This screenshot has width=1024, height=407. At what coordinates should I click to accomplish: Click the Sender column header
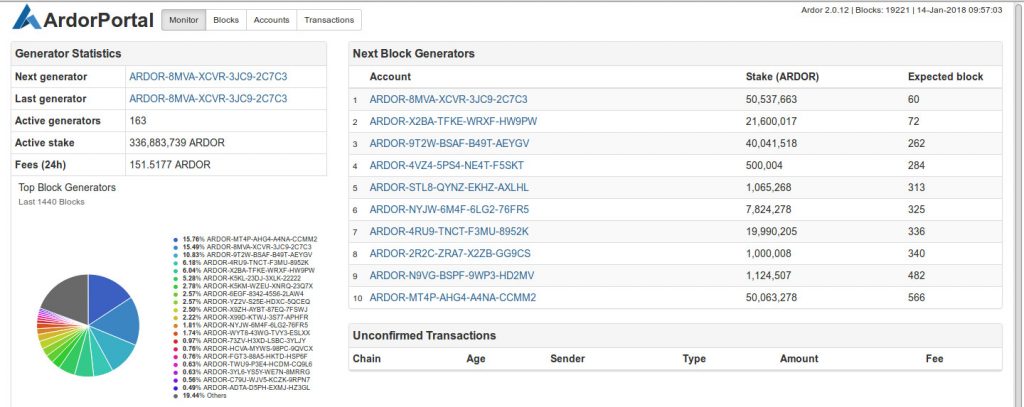[568, 359]
